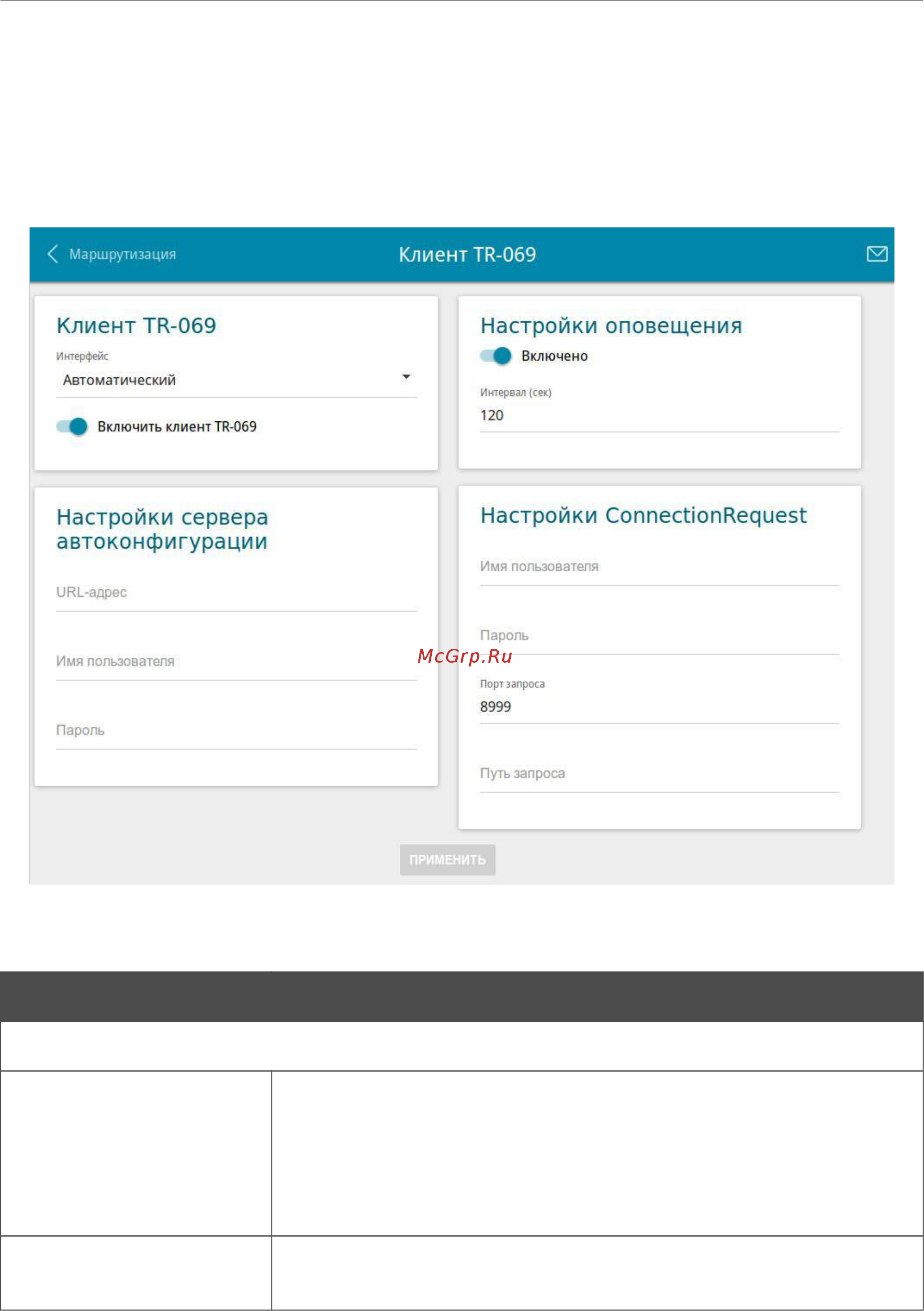Click Пароль field in ConnectionRequest settings

click(x=660, y=637)
